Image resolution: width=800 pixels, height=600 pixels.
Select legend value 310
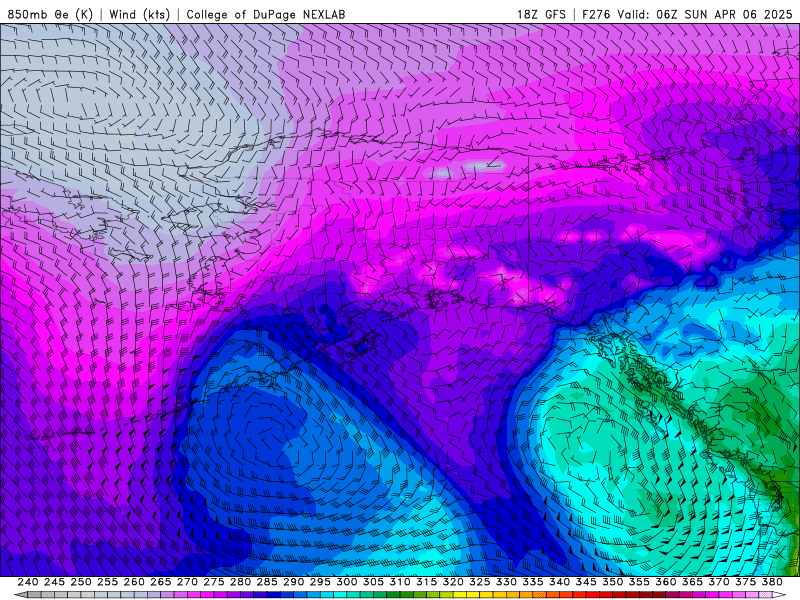(x=399, y=582)
